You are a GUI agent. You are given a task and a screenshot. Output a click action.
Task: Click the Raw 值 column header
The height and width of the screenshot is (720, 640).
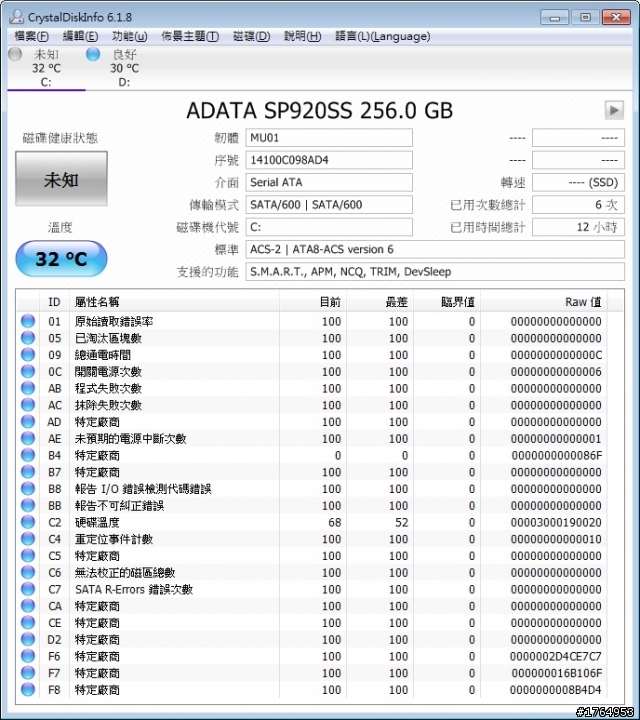[544, 302]
